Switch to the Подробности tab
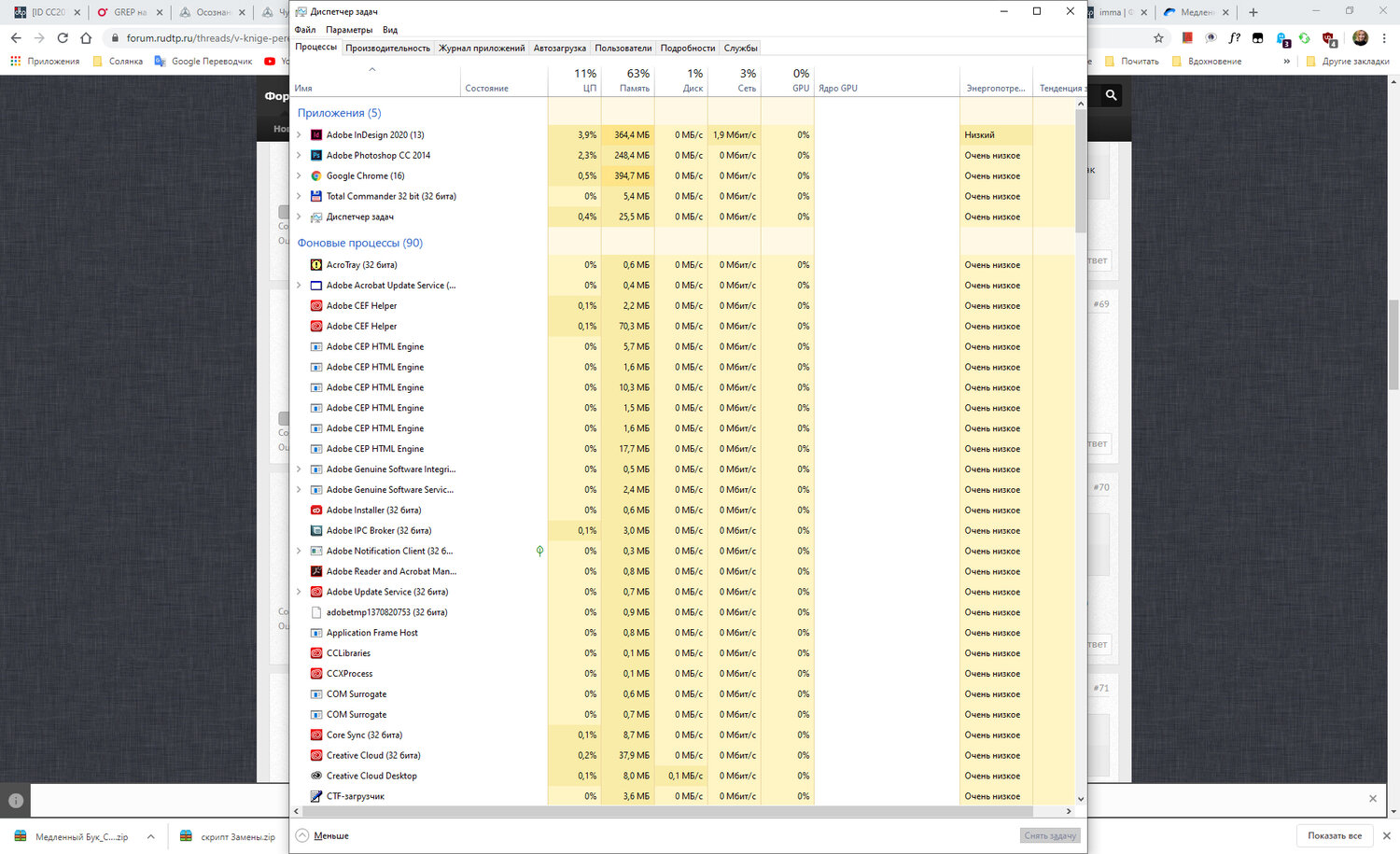1400x854 pixels. tap(688, 49)
